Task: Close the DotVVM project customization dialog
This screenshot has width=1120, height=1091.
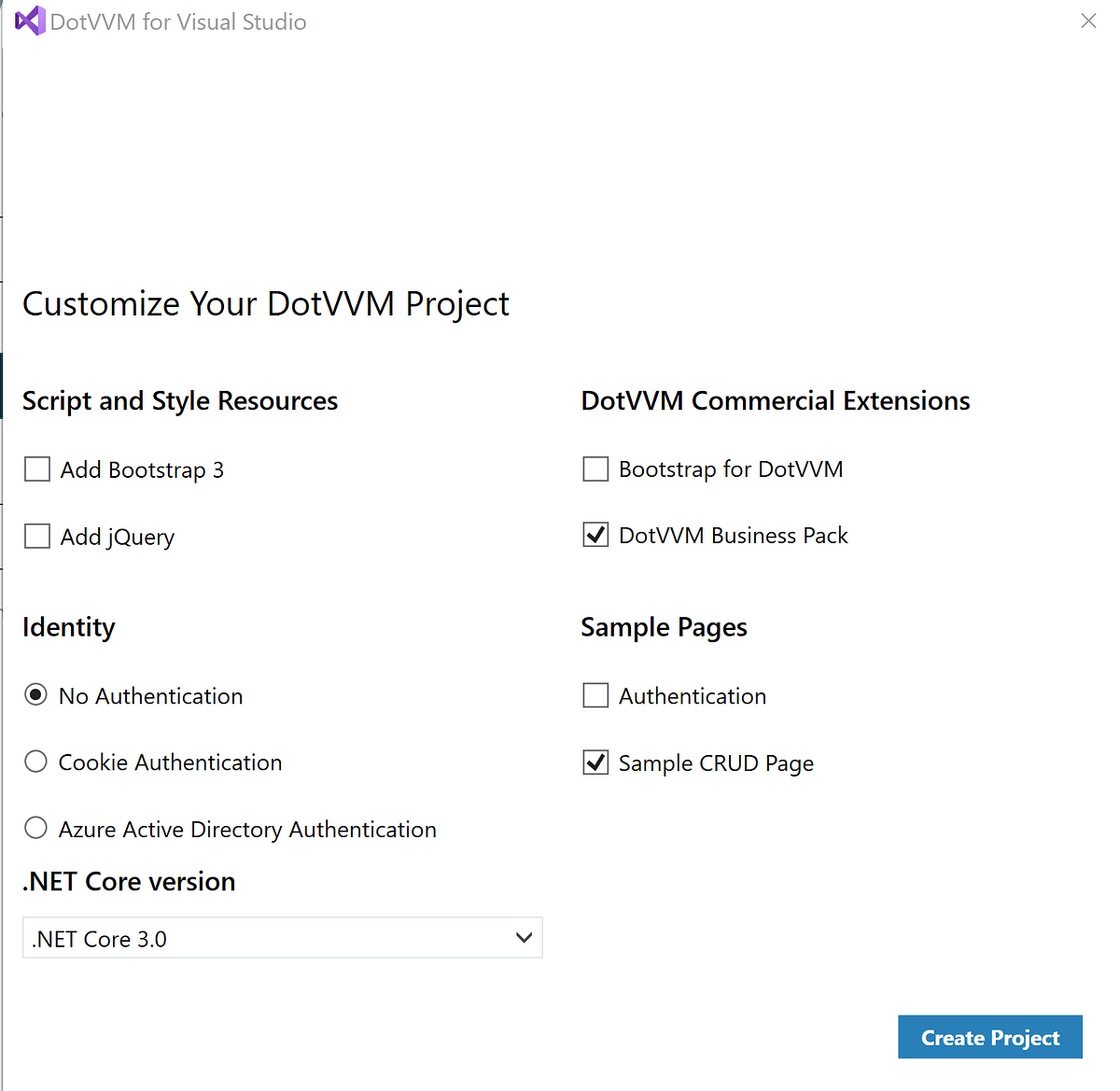Action: click(1088, 21)
